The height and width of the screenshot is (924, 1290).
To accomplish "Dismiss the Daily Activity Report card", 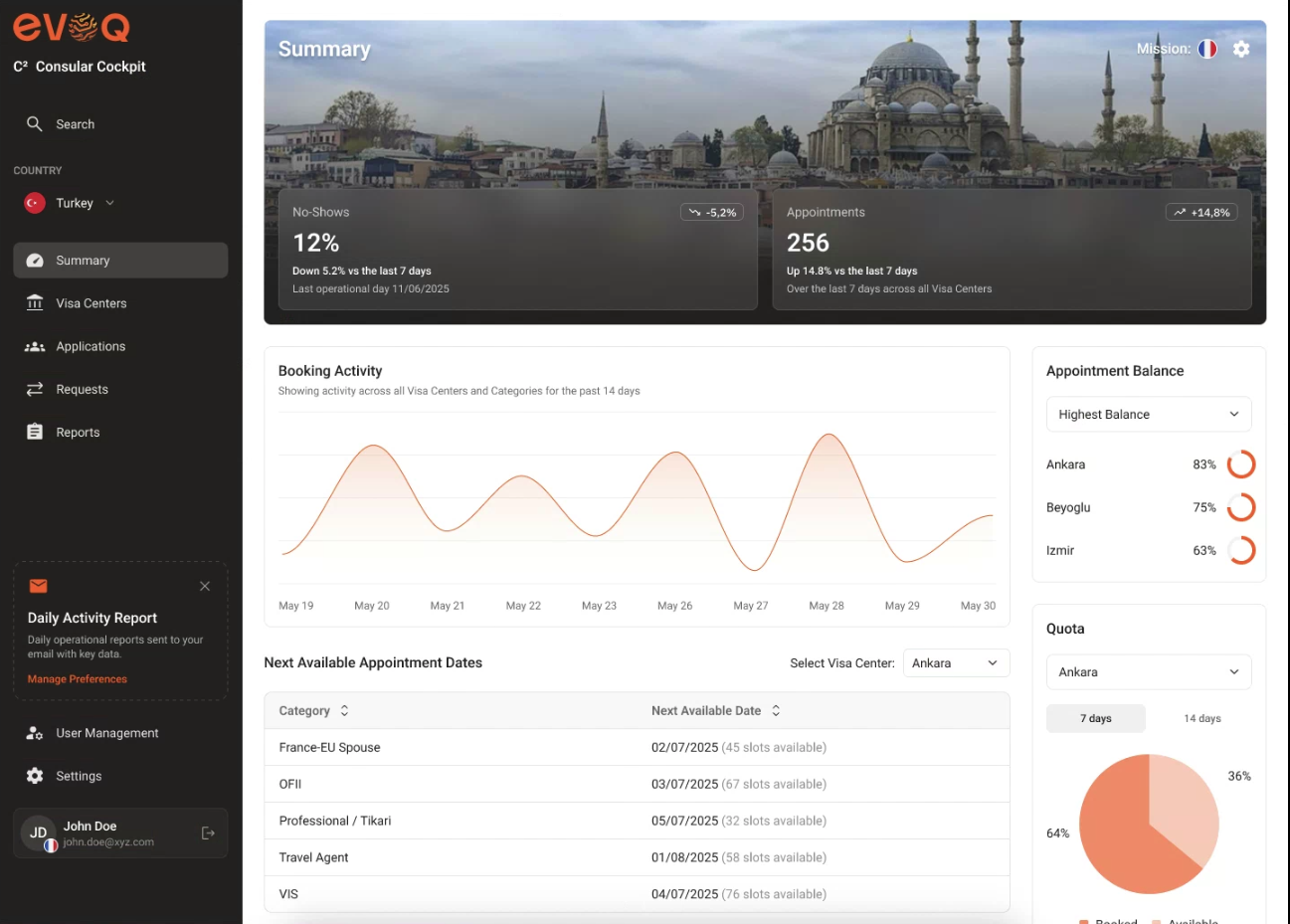I will point(205,586).
